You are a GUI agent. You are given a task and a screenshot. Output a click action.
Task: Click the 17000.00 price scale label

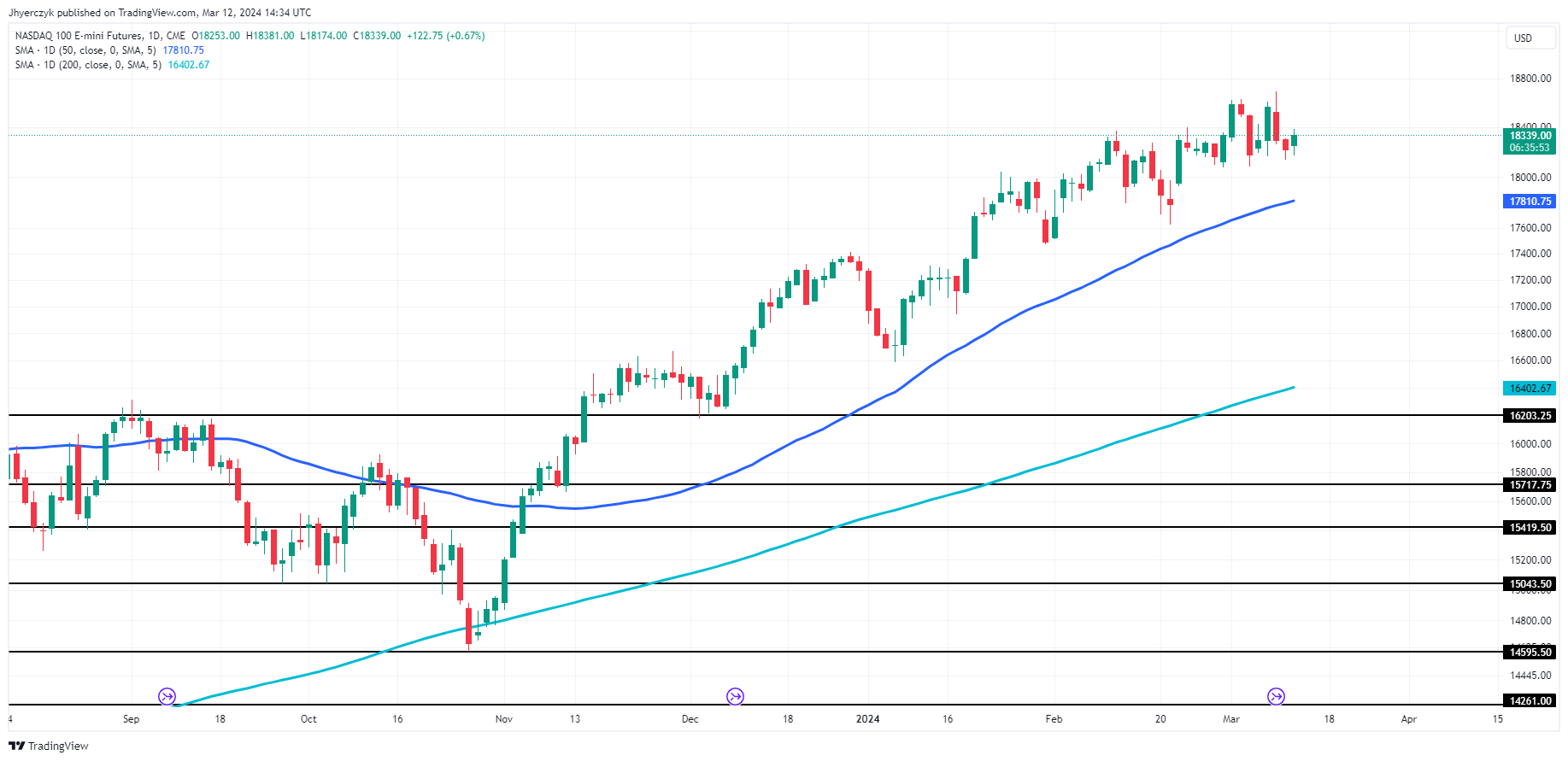(x=1530, y=307)
